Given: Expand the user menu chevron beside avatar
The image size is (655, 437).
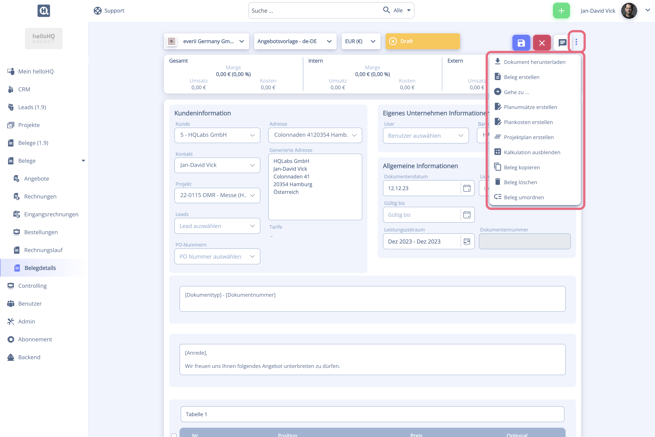Looking at the screenshot, I should 647,10.
